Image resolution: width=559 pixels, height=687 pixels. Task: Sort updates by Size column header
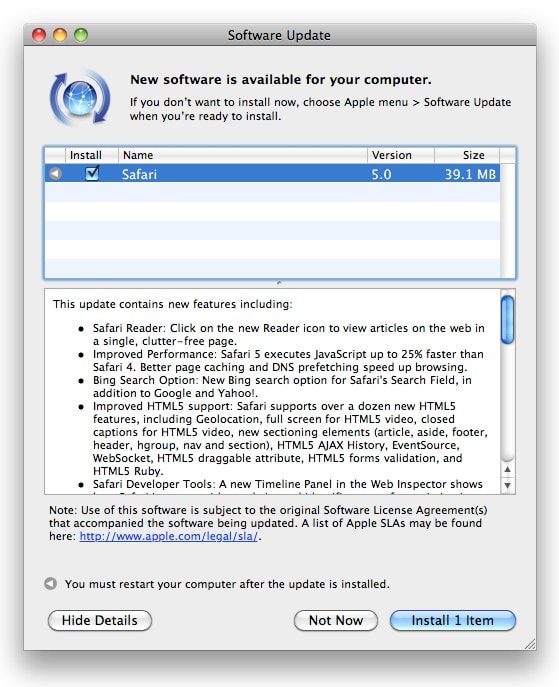coord(467,155)
